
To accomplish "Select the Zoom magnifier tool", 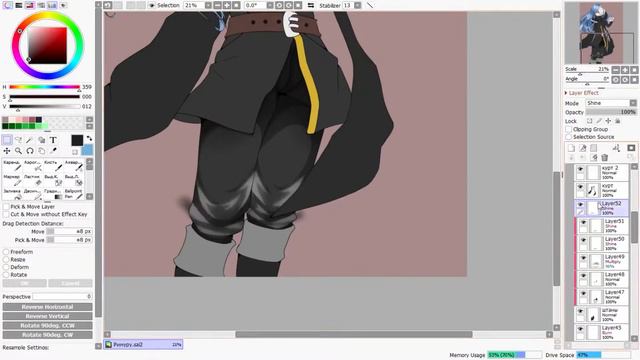I will (x=18, y=151).
